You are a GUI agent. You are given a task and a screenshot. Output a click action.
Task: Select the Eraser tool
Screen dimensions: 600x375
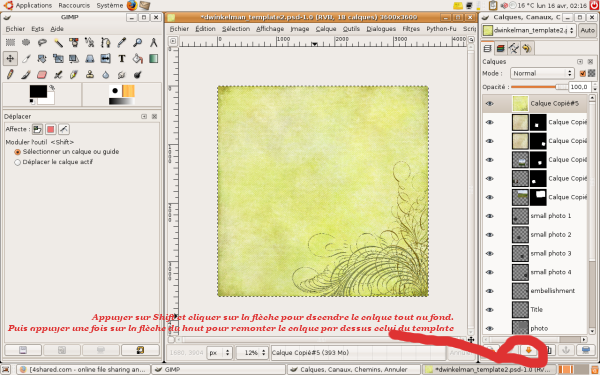tap(42, 74)
